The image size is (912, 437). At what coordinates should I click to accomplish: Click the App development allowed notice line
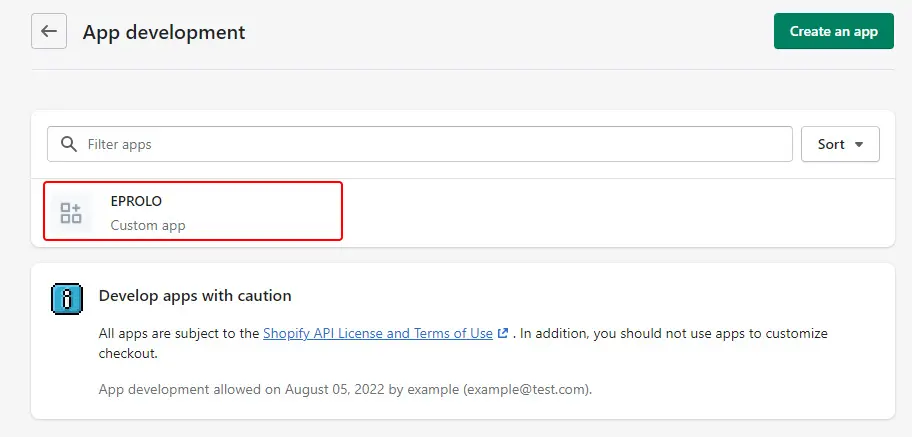click(x=345, y=389)
